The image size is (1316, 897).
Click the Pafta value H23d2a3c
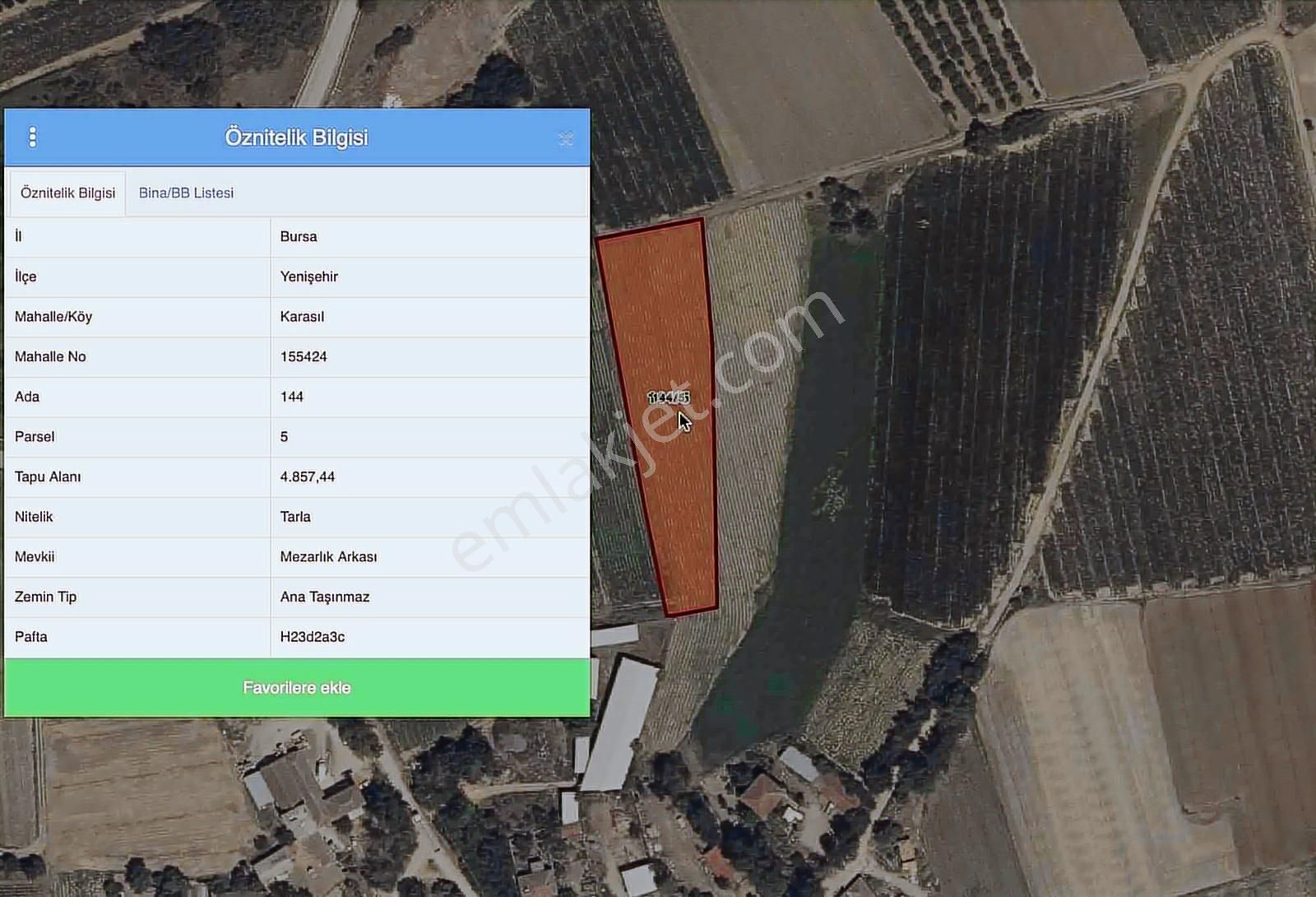click(x=313, y=637)
